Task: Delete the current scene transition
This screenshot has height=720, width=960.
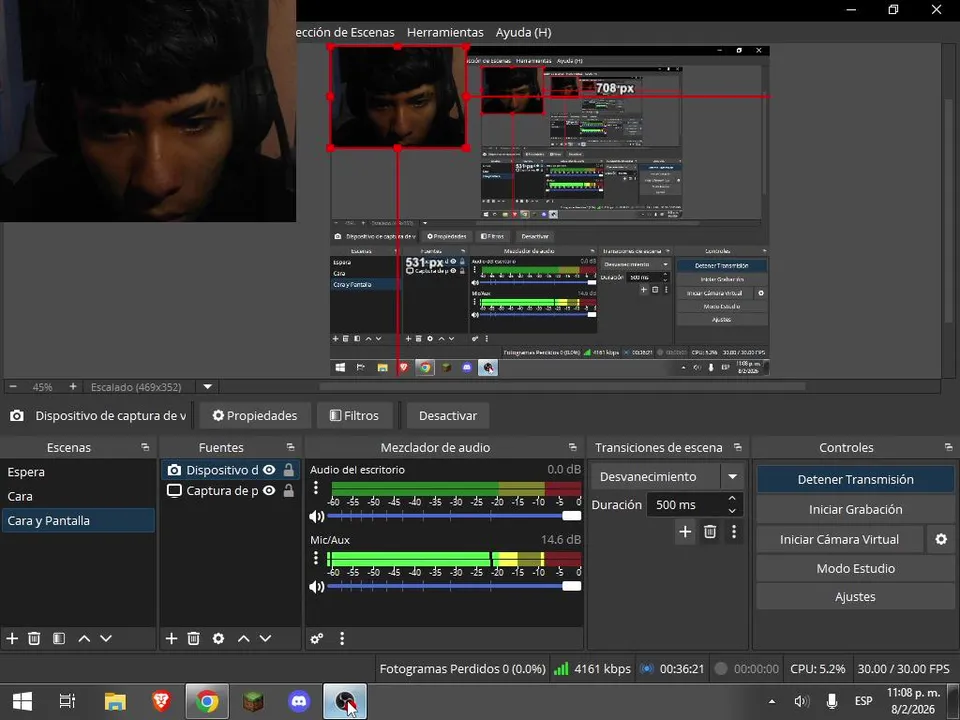Action: (710, 531)
